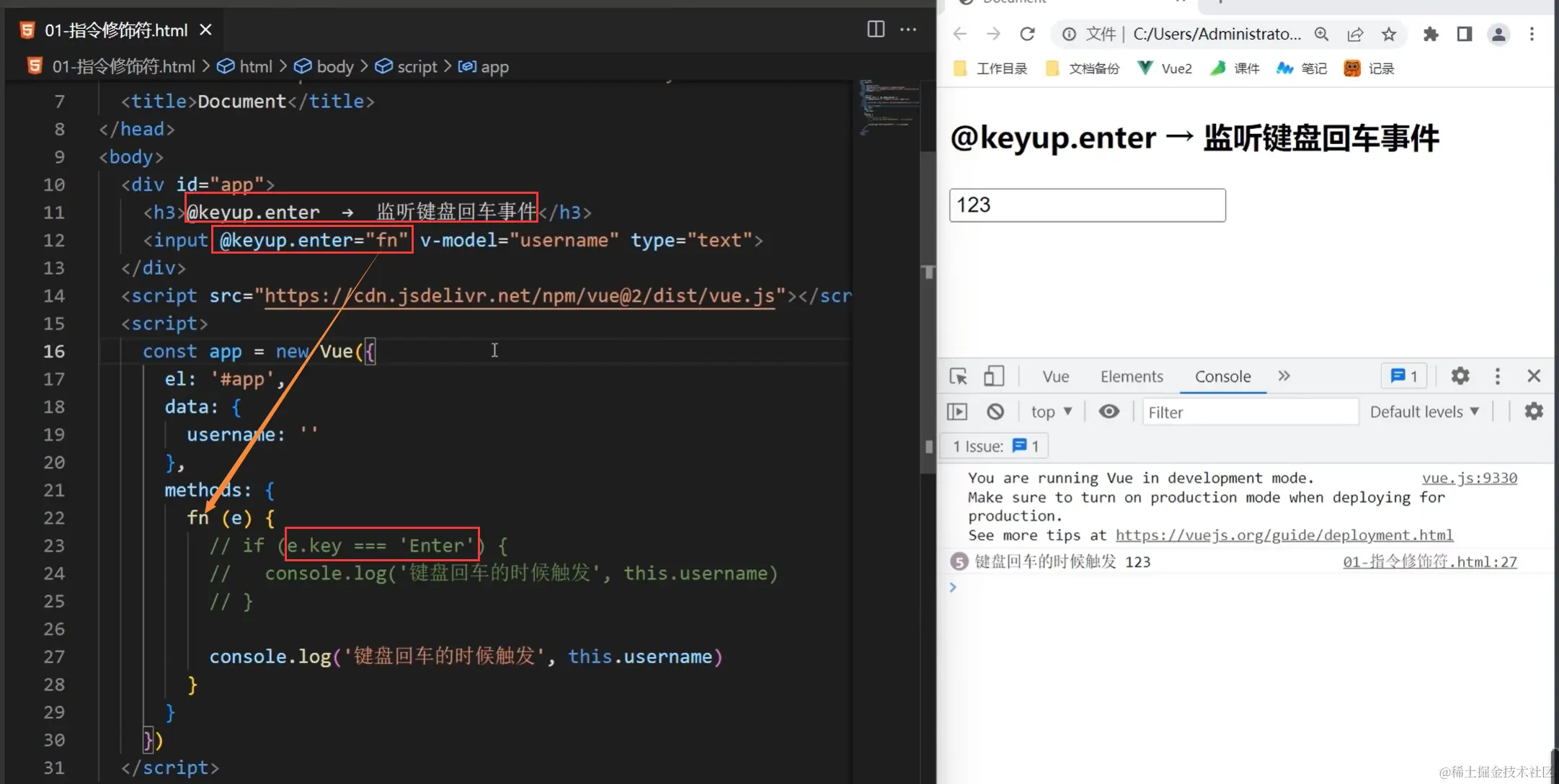Select the Console DevTools tab
1559x784 pixels.
(1223, 377)
